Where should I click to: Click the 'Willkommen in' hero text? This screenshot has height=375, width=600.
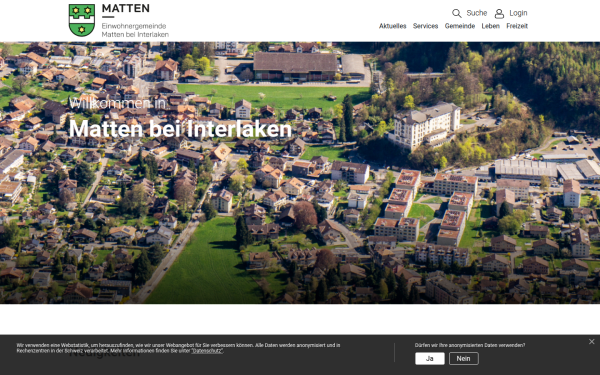click(117, 103)
